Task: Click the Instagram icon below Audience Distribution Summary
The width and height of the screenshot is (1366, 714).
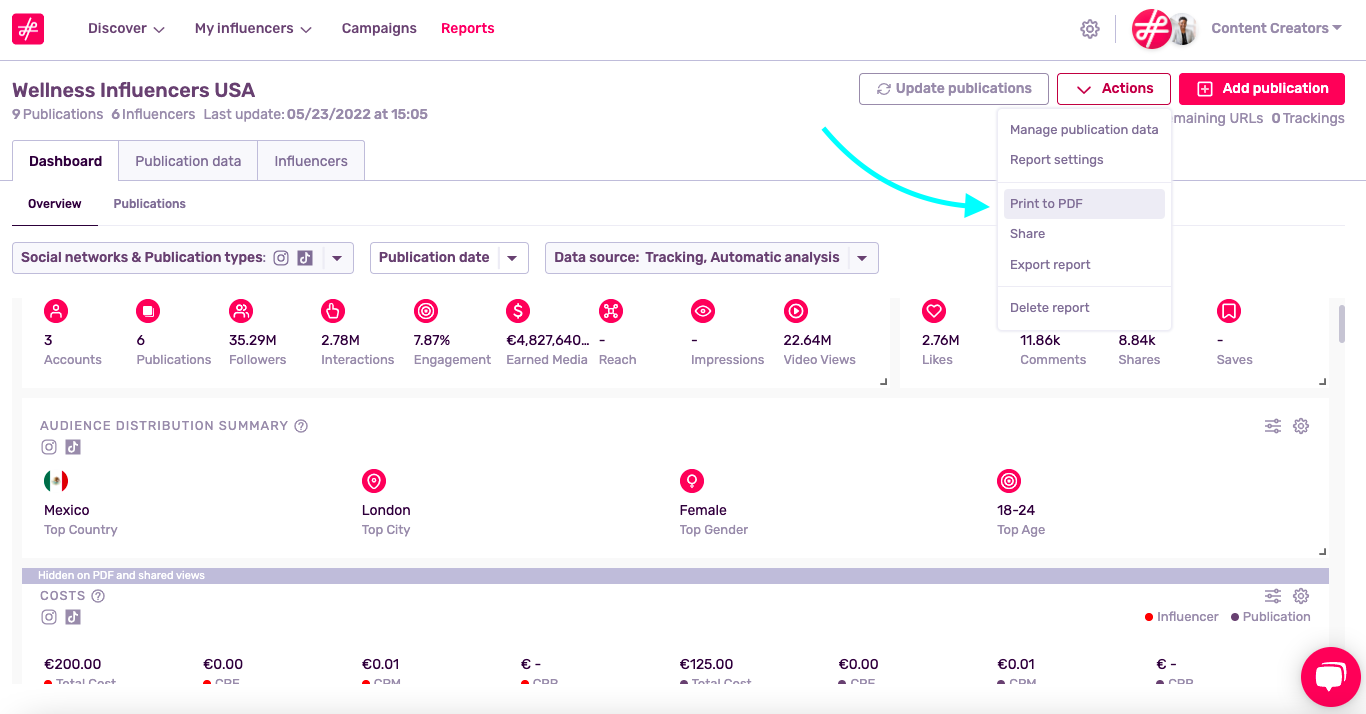Action: click(48, 447)
